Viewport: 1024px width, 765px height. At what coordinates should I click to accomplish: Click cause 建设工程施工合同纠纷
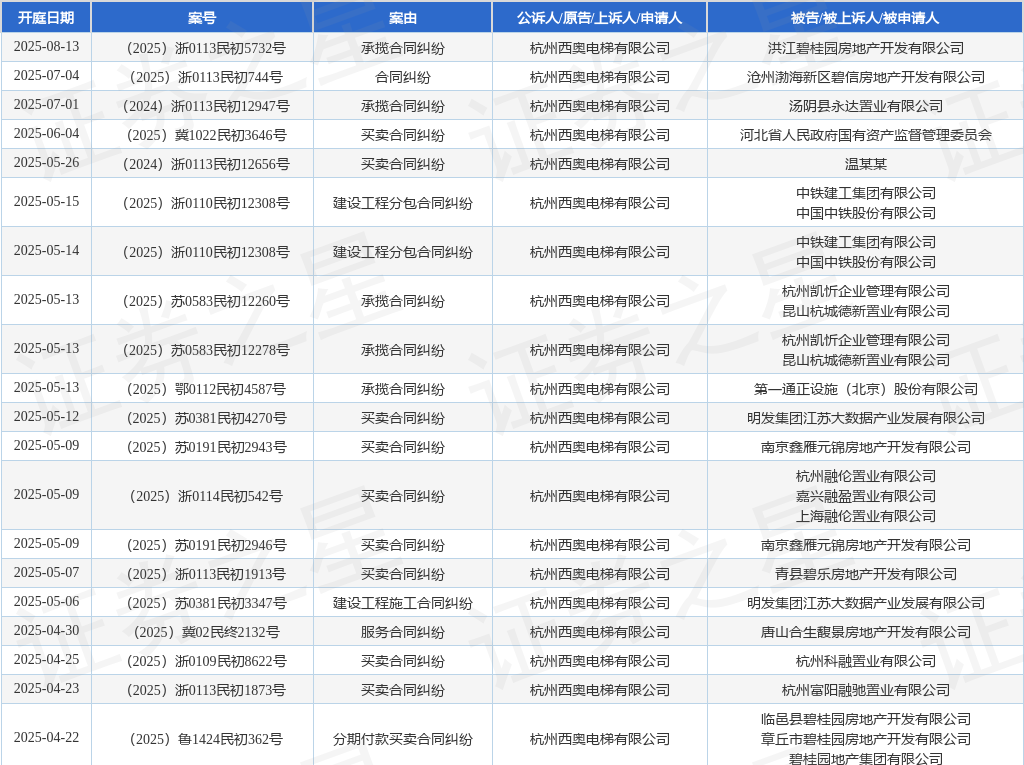click(402, 603)
